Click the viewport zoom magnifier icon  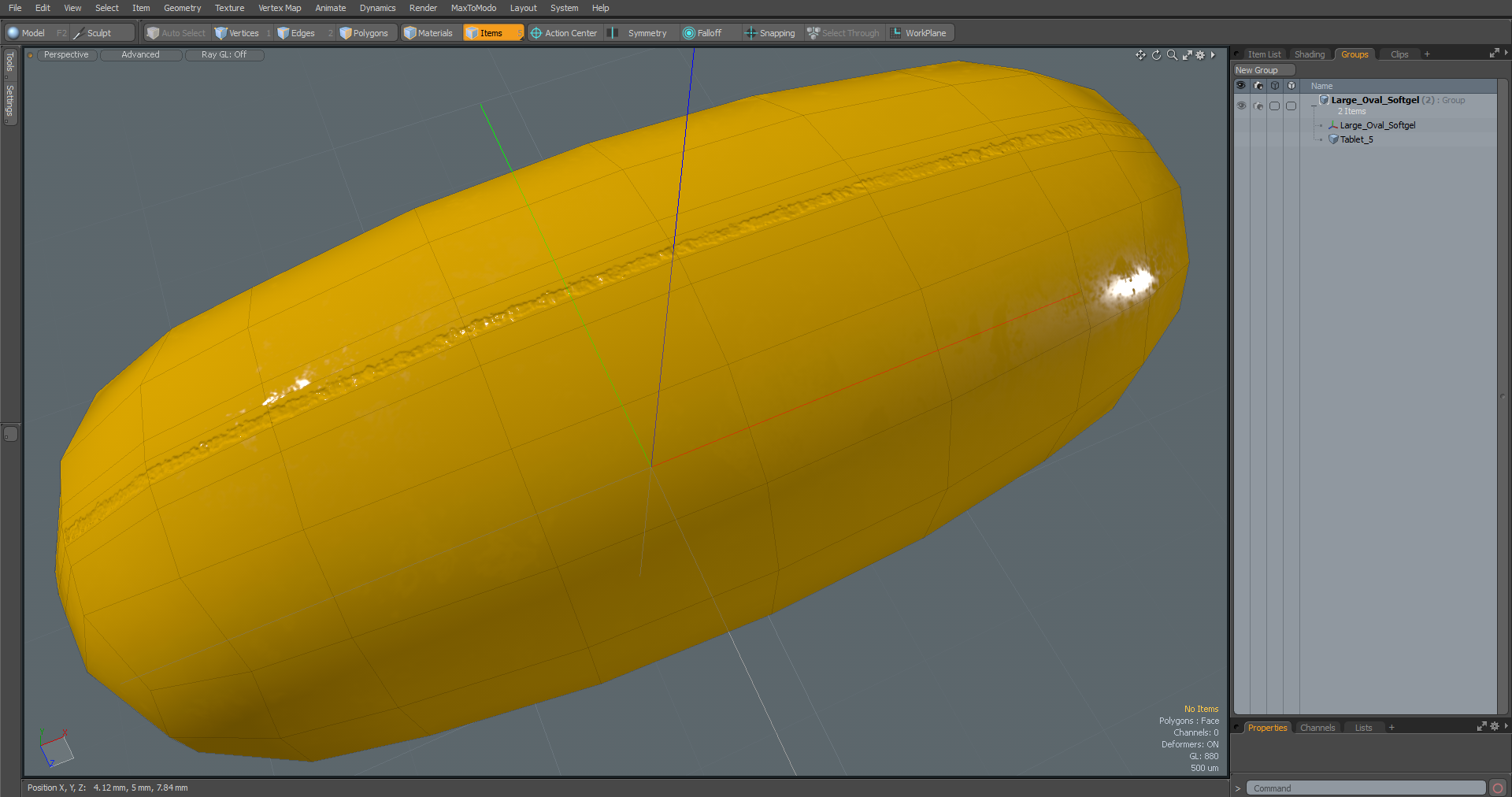(1172, 55)
